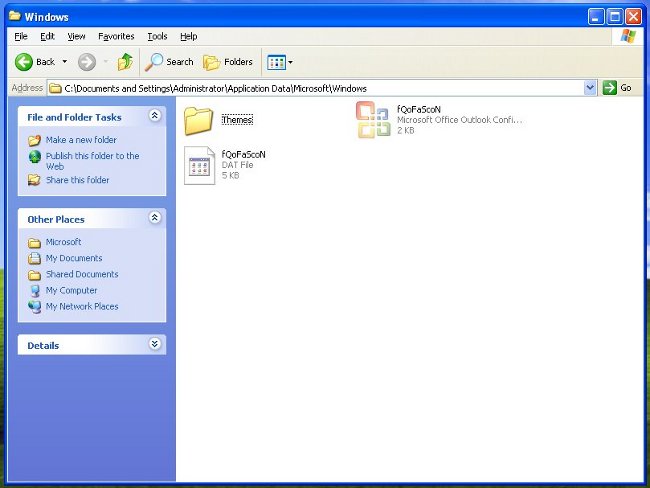The height and width of the screenshot is (488, 650).
Task: Toggle the Folders pane button
Action: click(228, 62)
